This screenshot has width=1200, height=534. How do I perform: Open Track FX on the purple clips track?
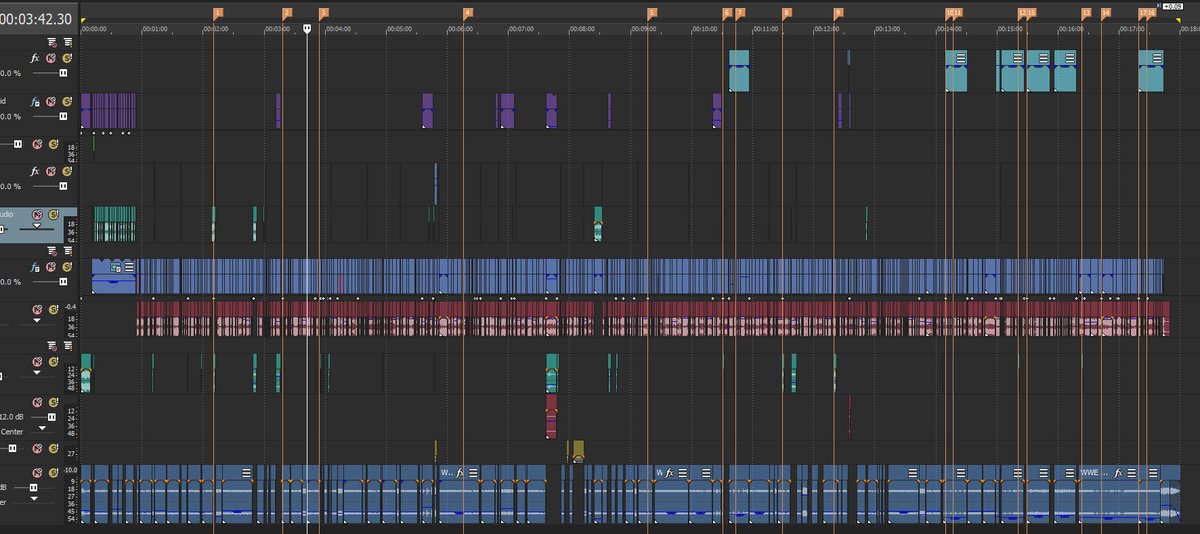pyautogui.click(x=35, y=101)
